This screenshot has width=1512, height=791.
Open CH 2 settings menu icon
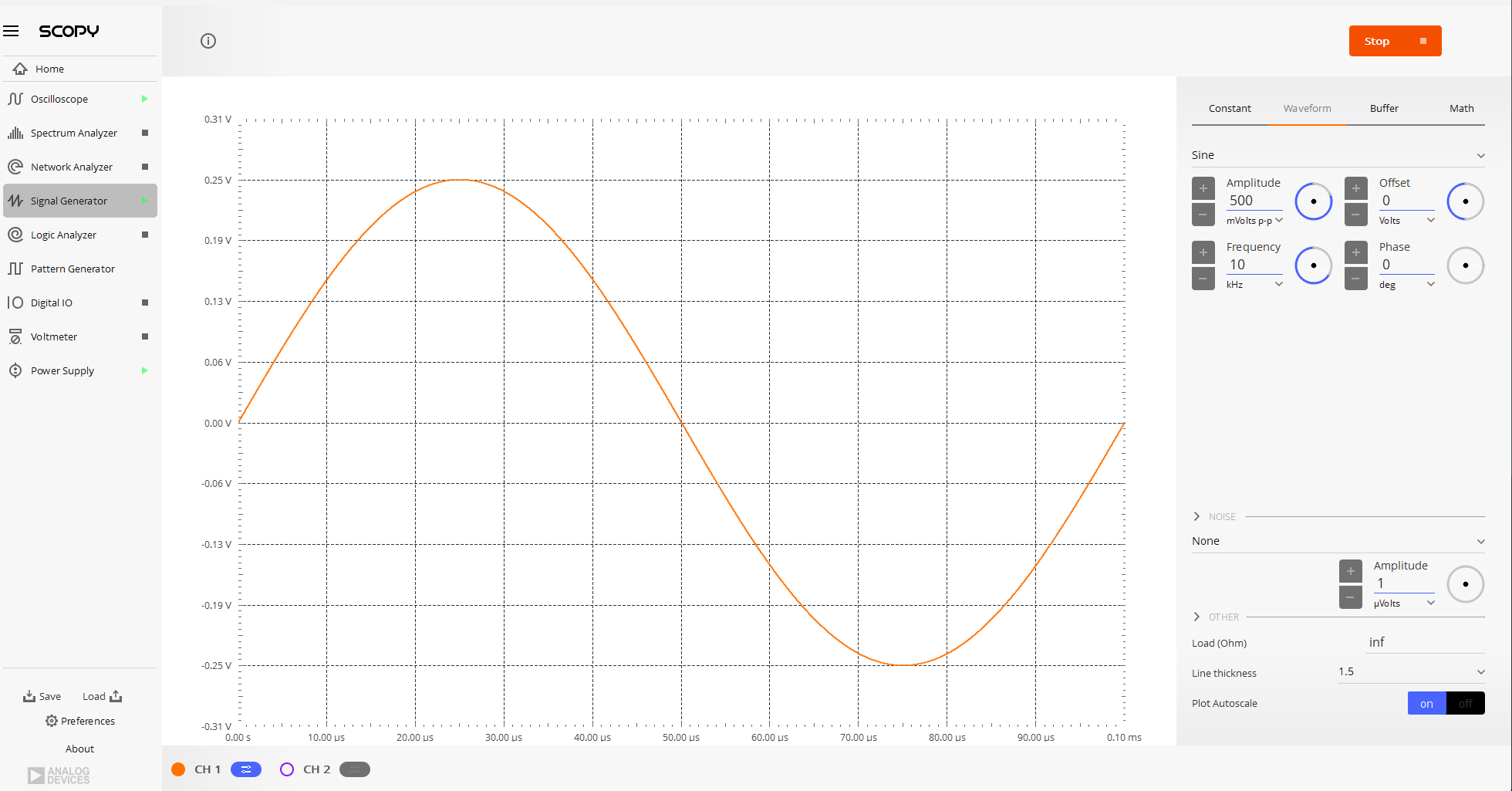355,769
